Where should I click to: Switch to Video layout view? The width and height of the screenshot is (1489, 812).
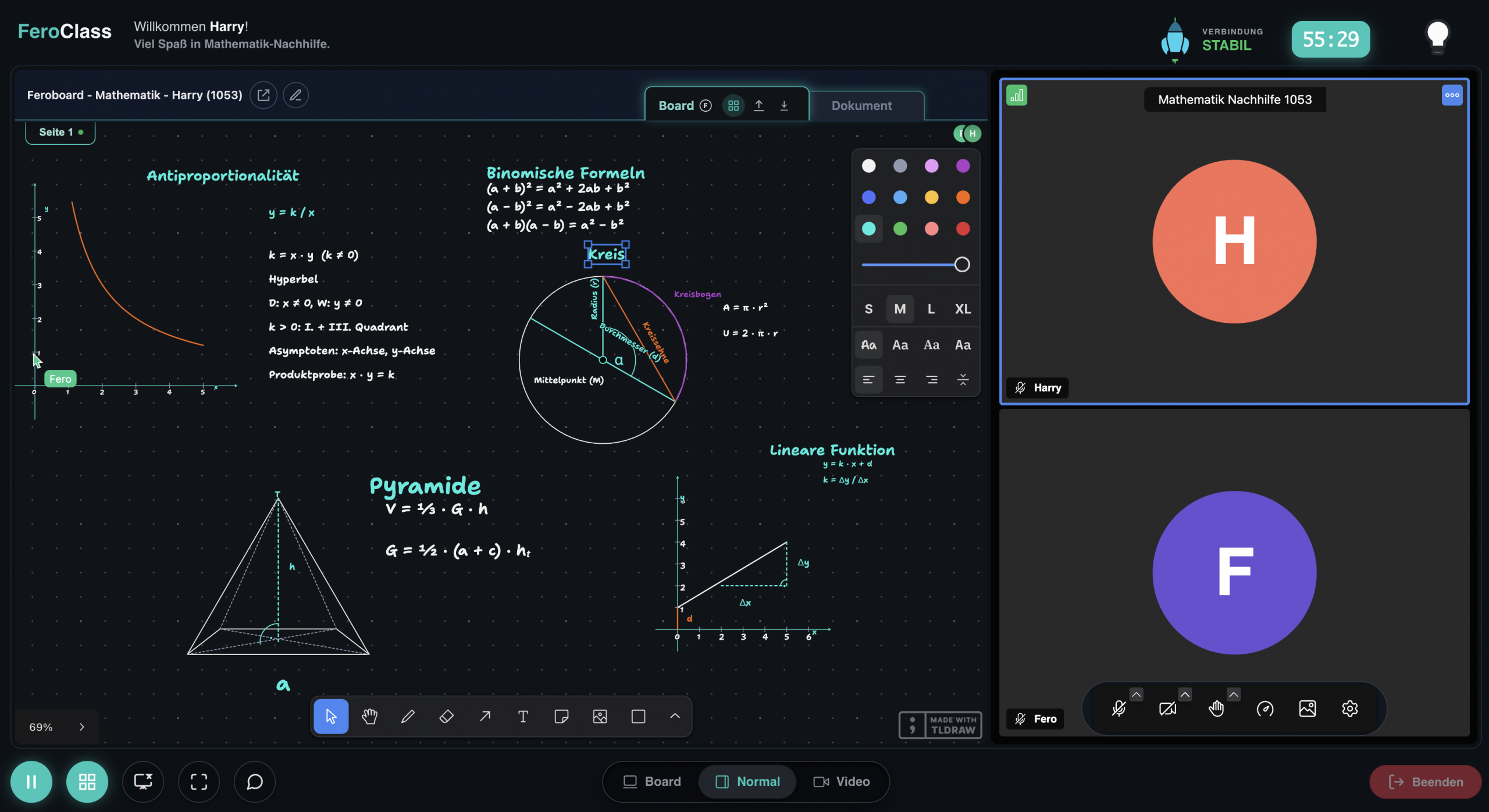(x=842, y=782)
